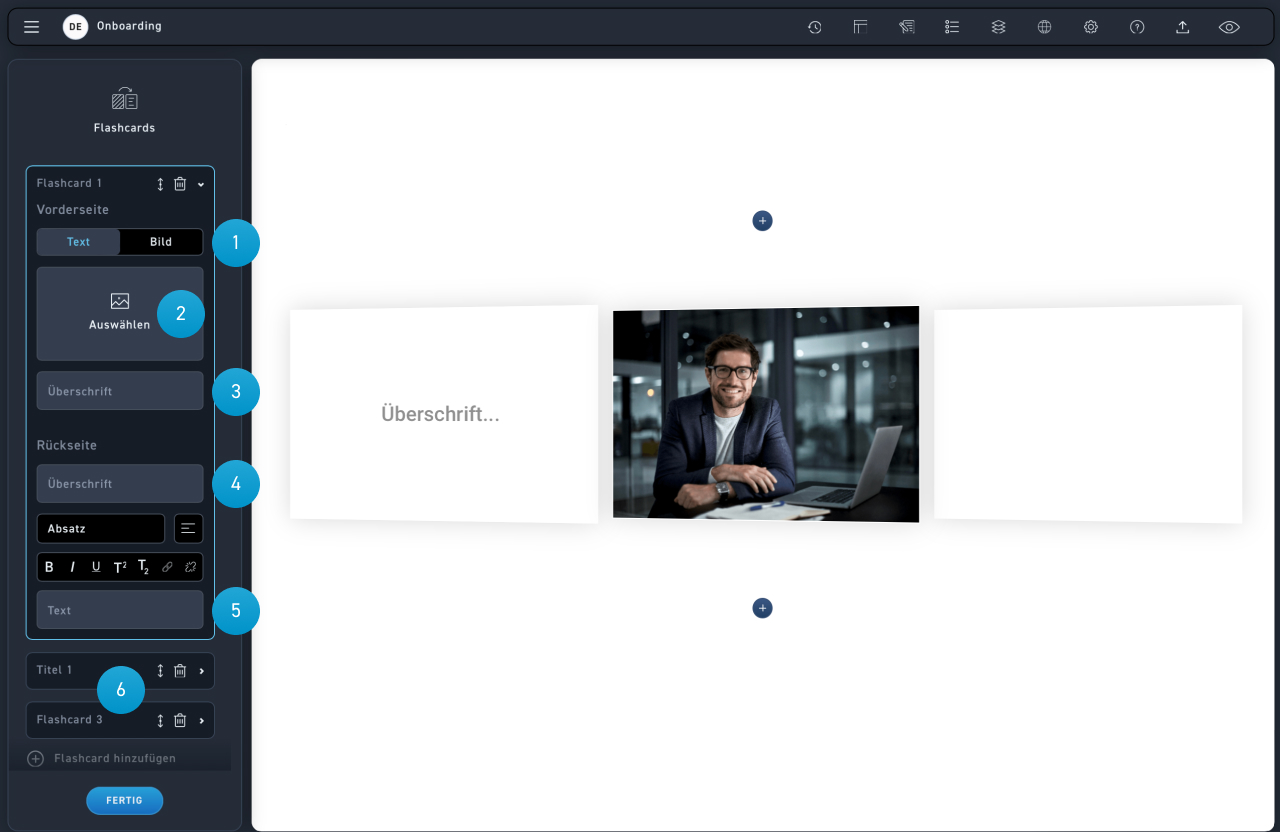Open the globe language settings
This screenshot has width=1280, height=832.
pos(1044,27)
